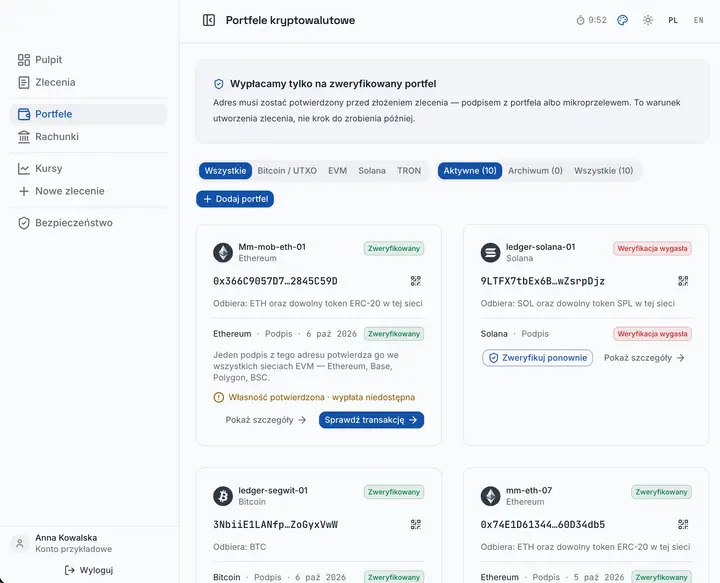Screen dimensions: 720x583
Task: Filter by Bitcoin / UTXO
Action: [287, 171]
